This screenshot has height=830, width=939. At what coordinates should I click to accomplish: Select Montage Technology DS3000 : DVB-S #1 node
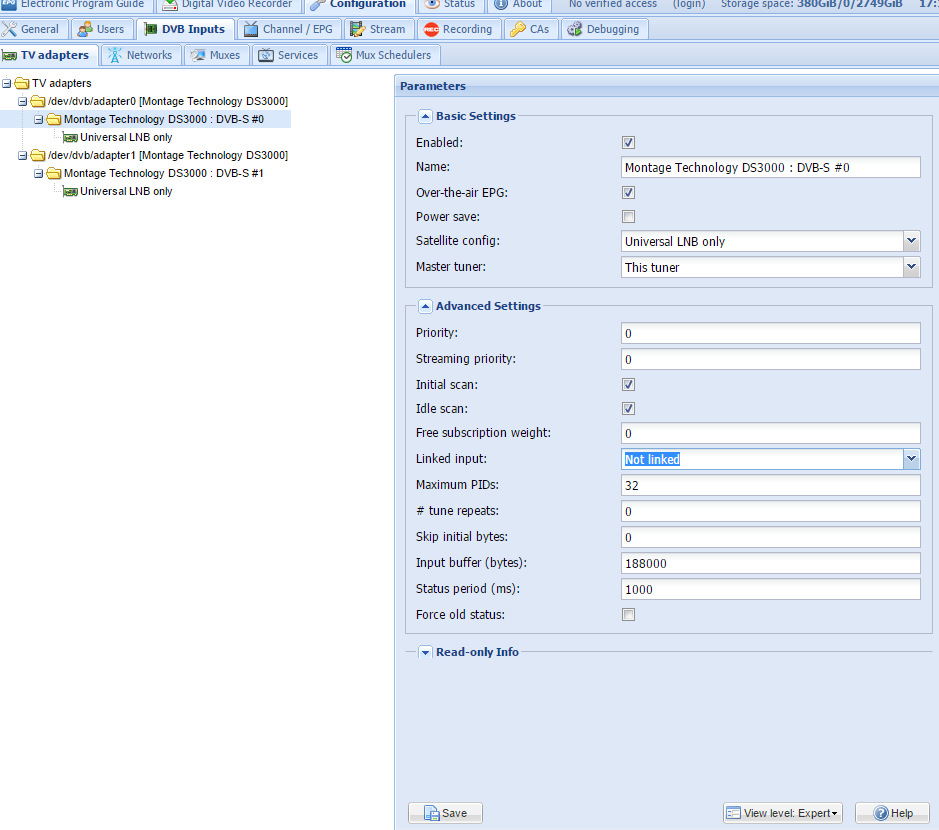pos(163,173)
